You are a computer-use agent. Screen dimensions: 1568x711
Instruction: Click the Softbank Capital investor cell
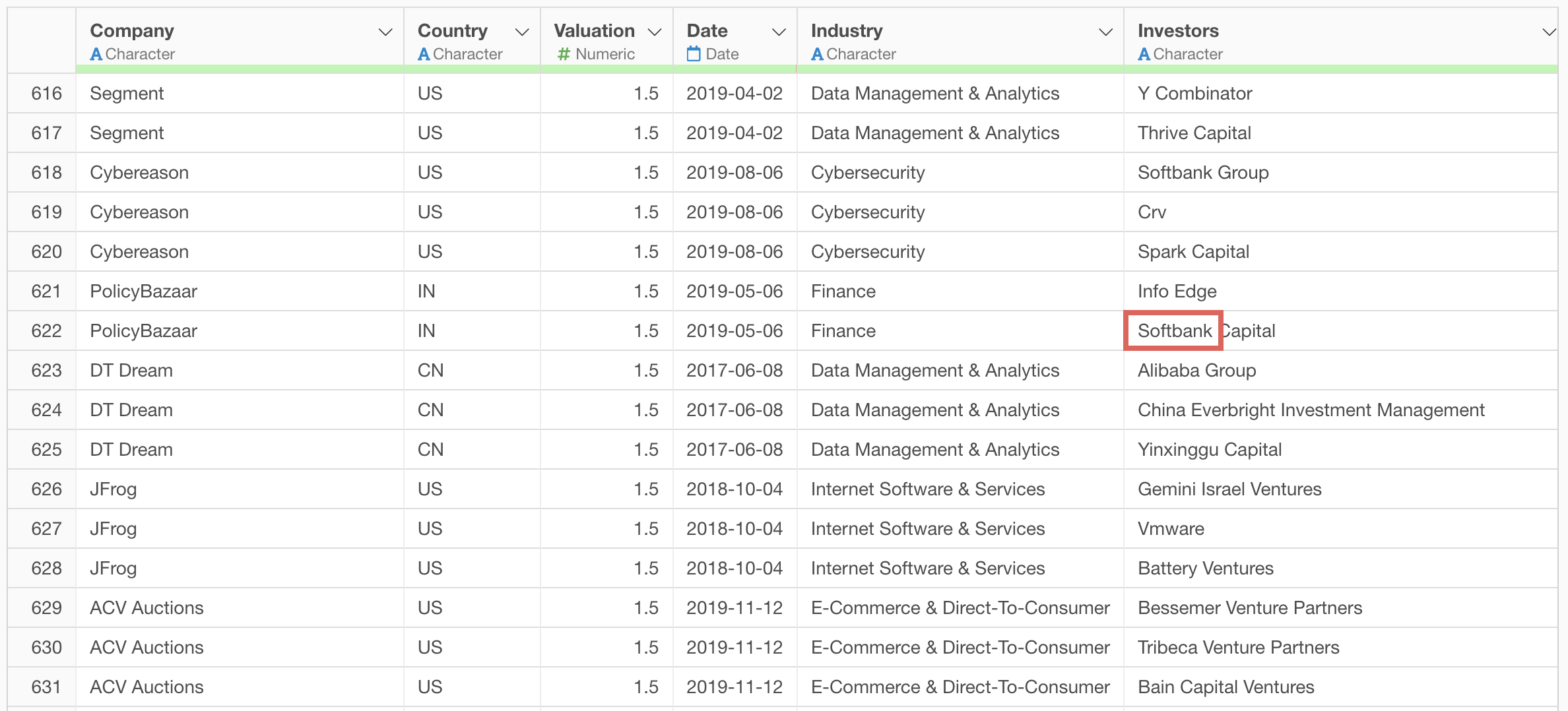(1341, 330)
